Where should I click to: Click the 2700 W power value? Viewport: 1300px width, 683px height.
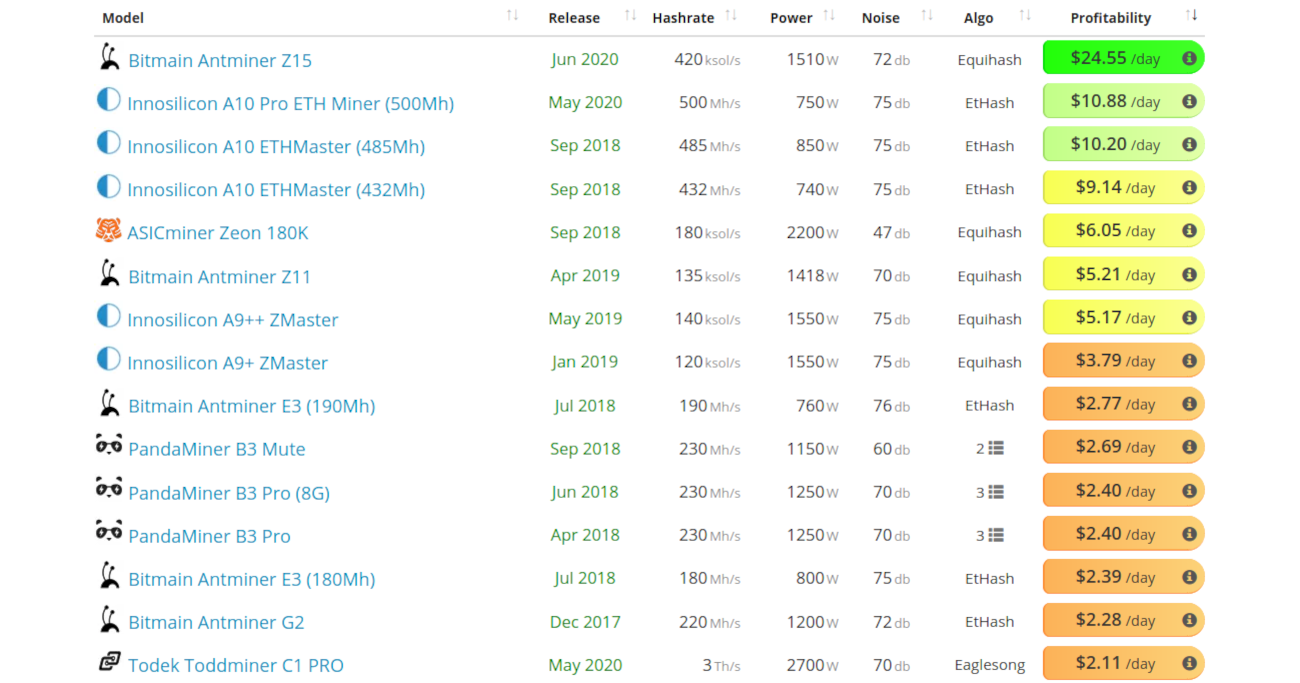tap(812, 665)
